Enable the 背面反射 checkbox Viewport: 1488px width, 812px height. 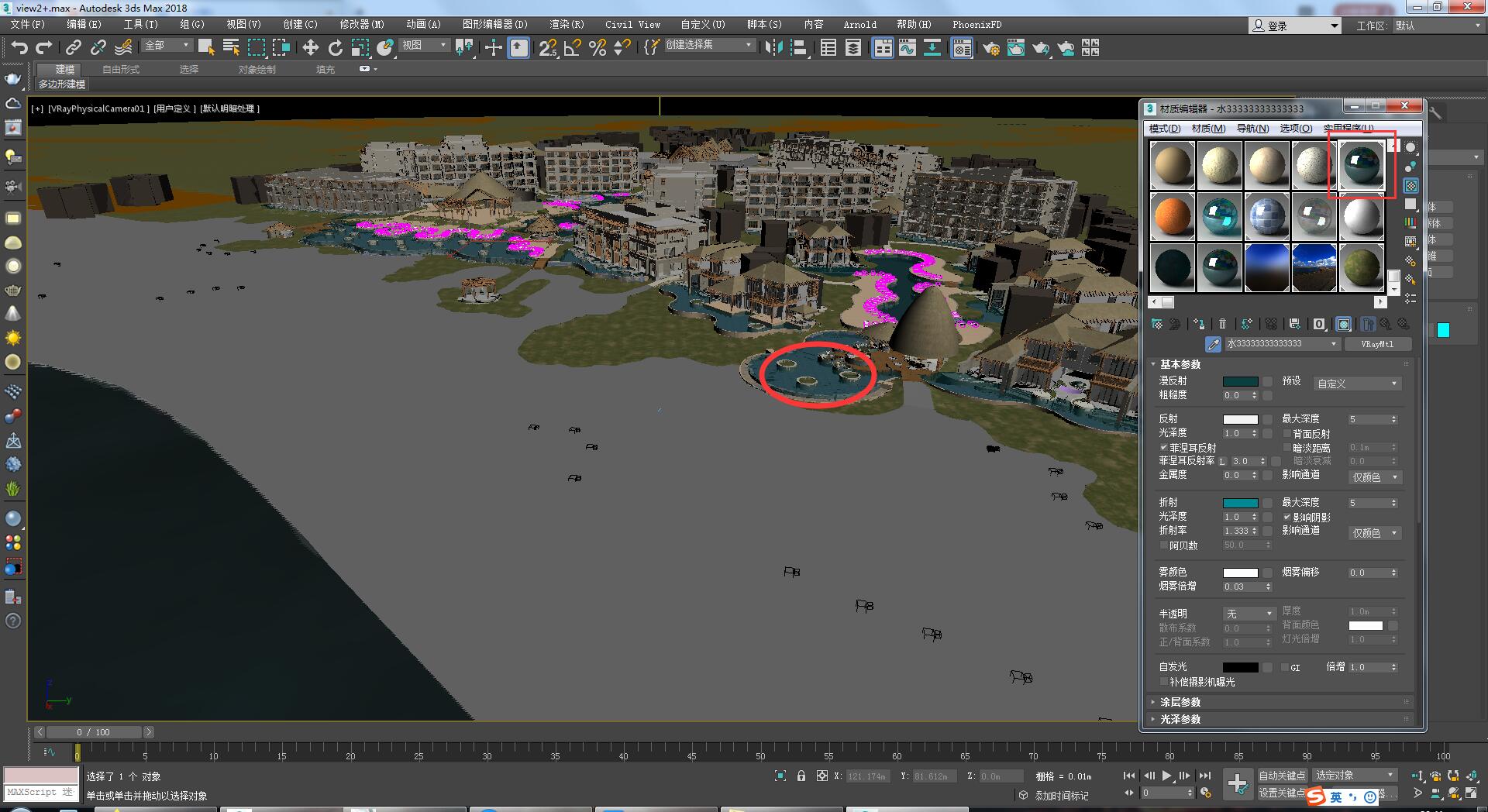click(x=1287, y=434)
